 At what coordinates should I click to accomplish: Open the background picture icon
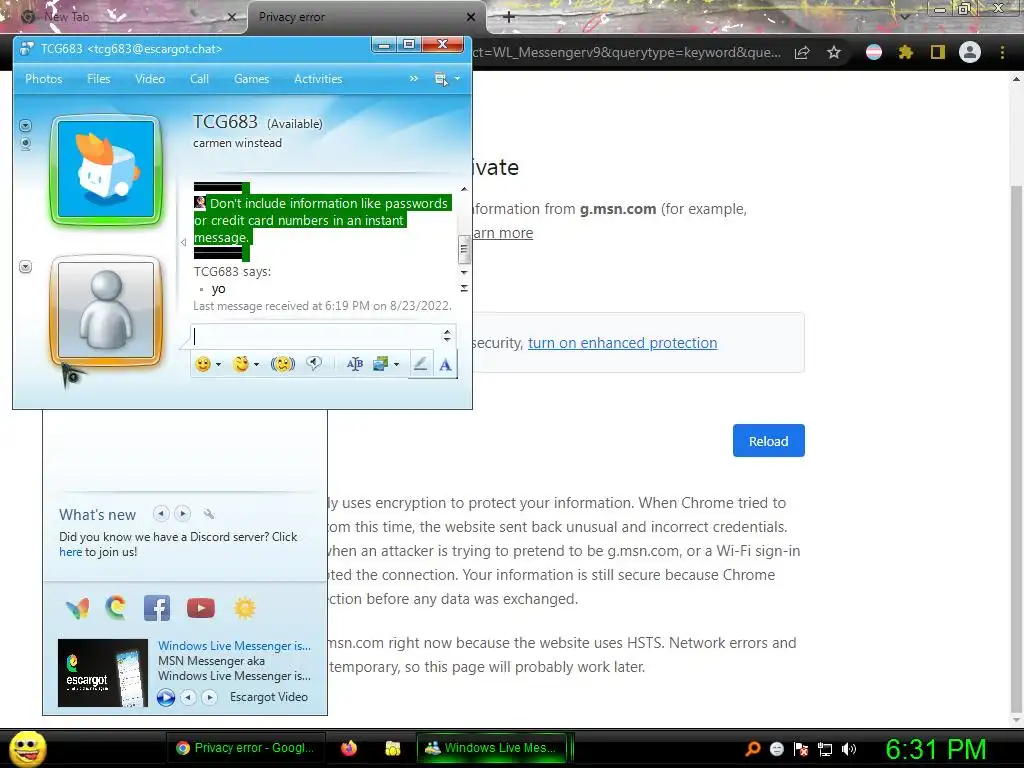coord(380,364)
